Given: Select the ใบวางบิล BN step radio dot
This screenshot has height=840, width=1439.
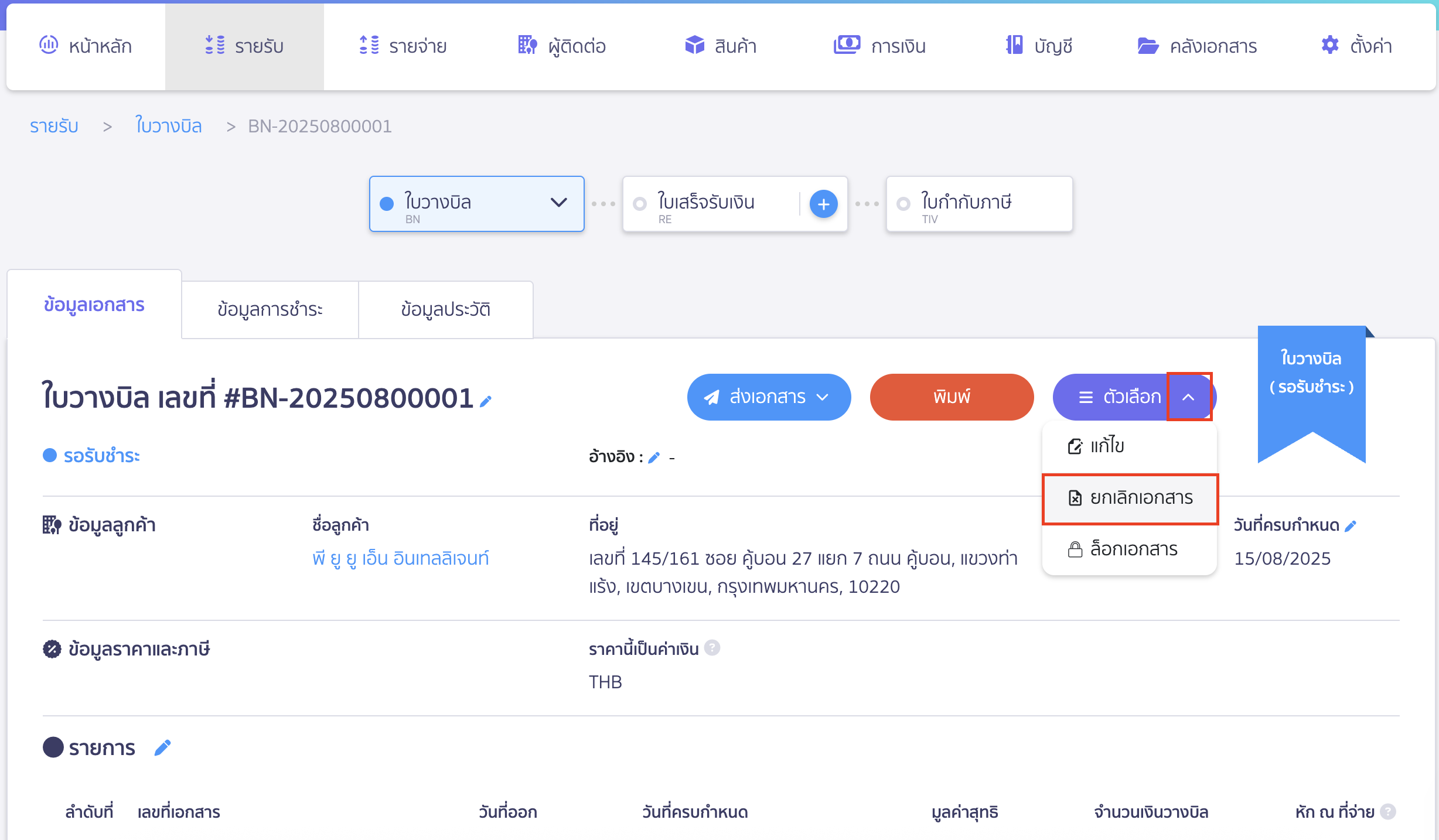Looking at the screenshot, I should tap(387, 204).
